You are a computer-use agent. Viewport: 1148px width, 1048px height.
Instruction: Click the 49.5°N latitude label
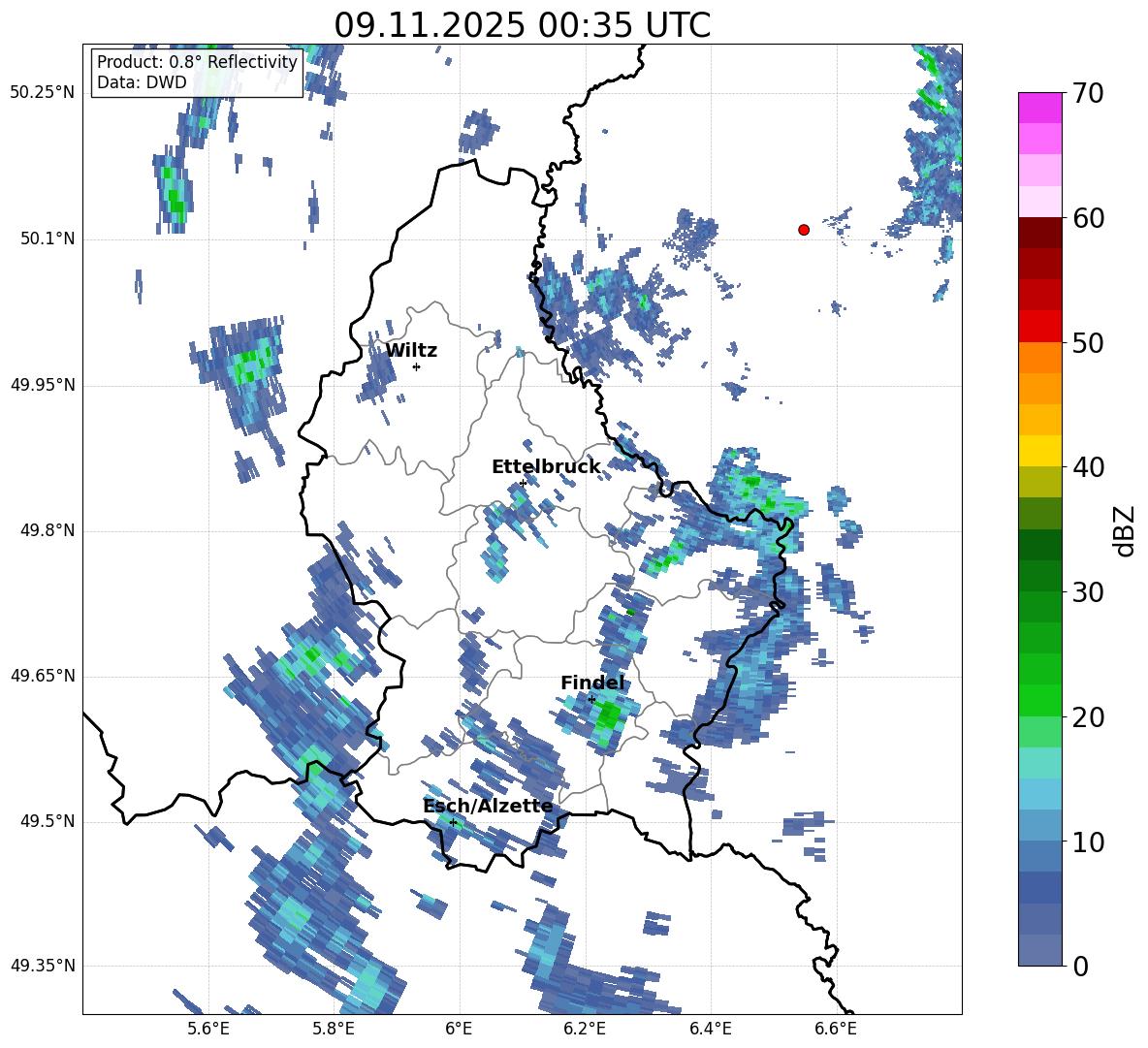coord(47,820)
